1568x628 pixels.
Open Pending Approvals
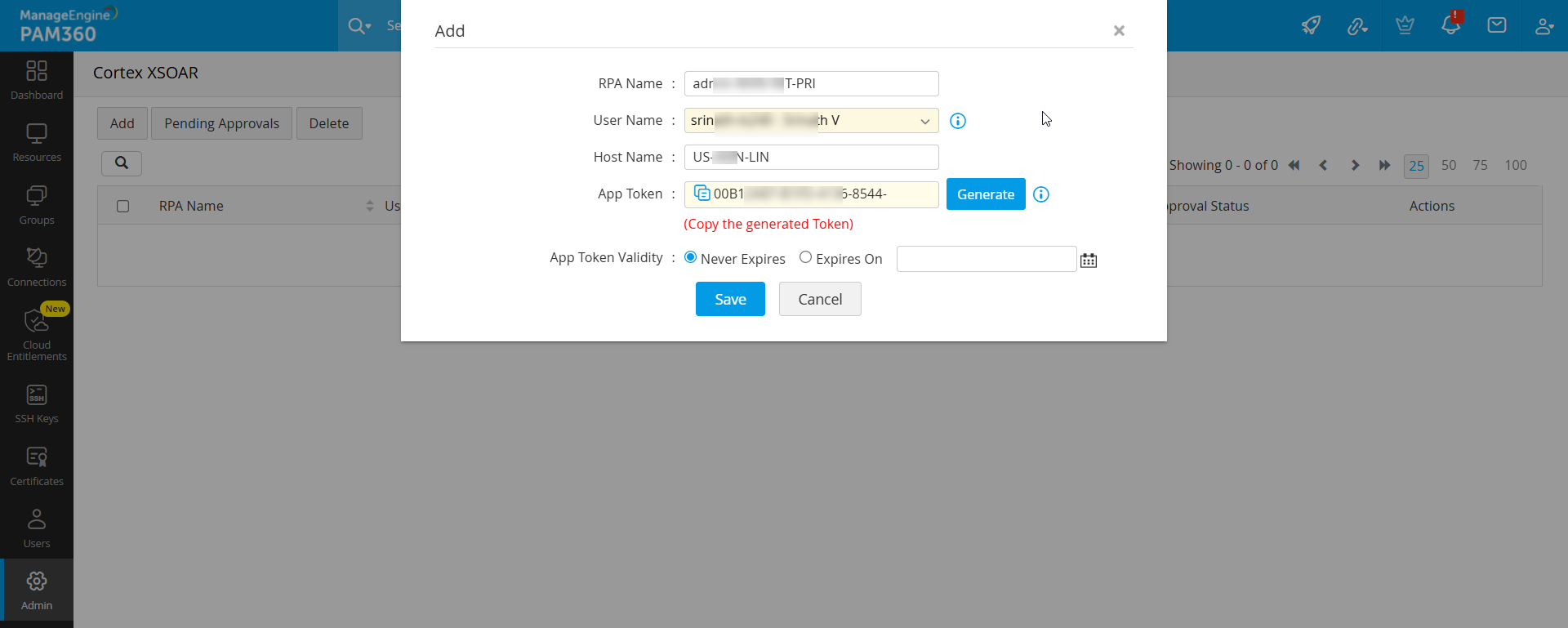(x=221, y=122)
